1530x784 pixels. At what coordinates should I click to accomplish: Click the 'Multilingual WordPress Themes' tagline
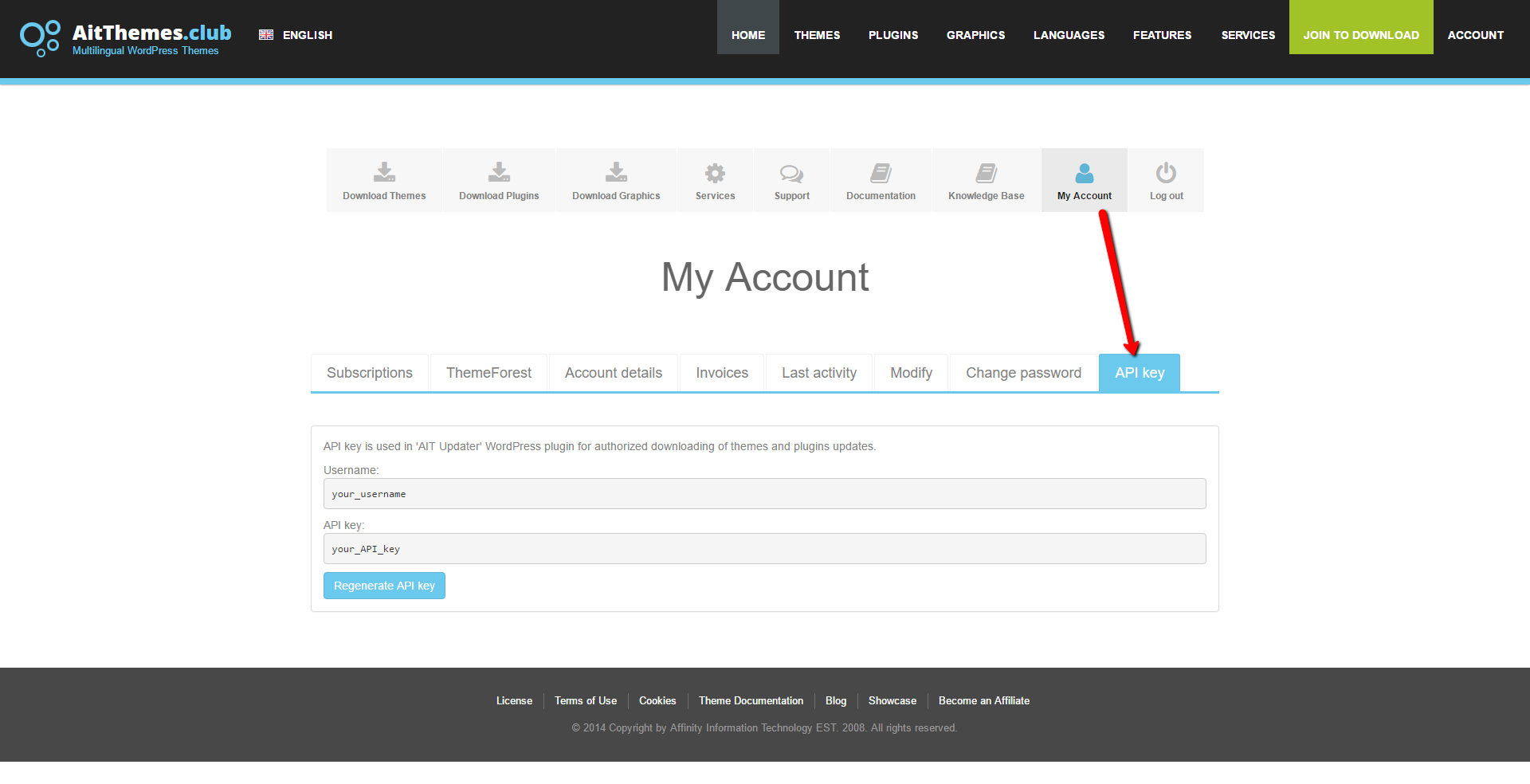click(x=145, y=51)
